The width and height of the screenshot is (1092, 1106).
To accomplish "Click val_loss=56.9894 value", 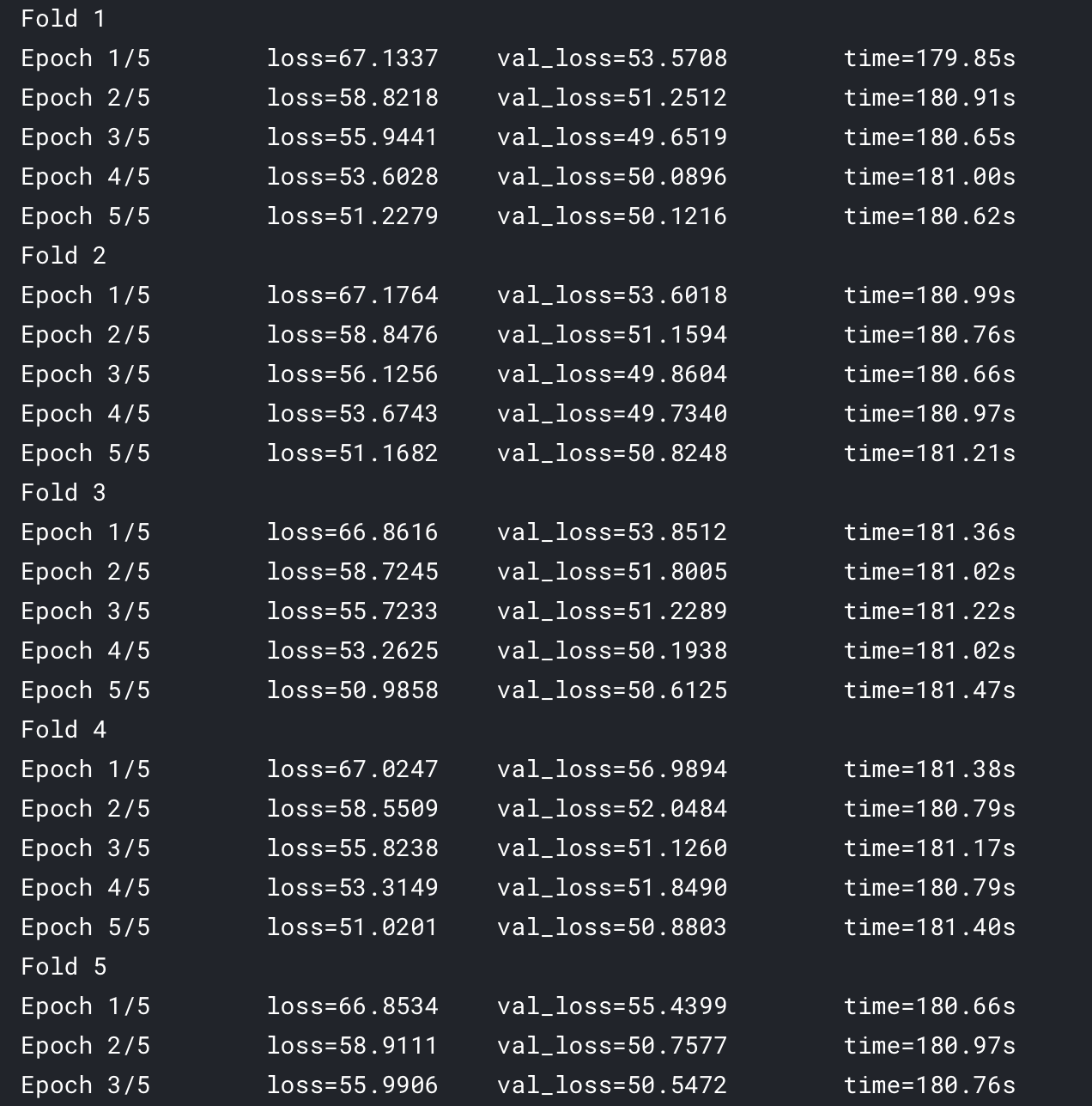I will (x=611, y=769).
